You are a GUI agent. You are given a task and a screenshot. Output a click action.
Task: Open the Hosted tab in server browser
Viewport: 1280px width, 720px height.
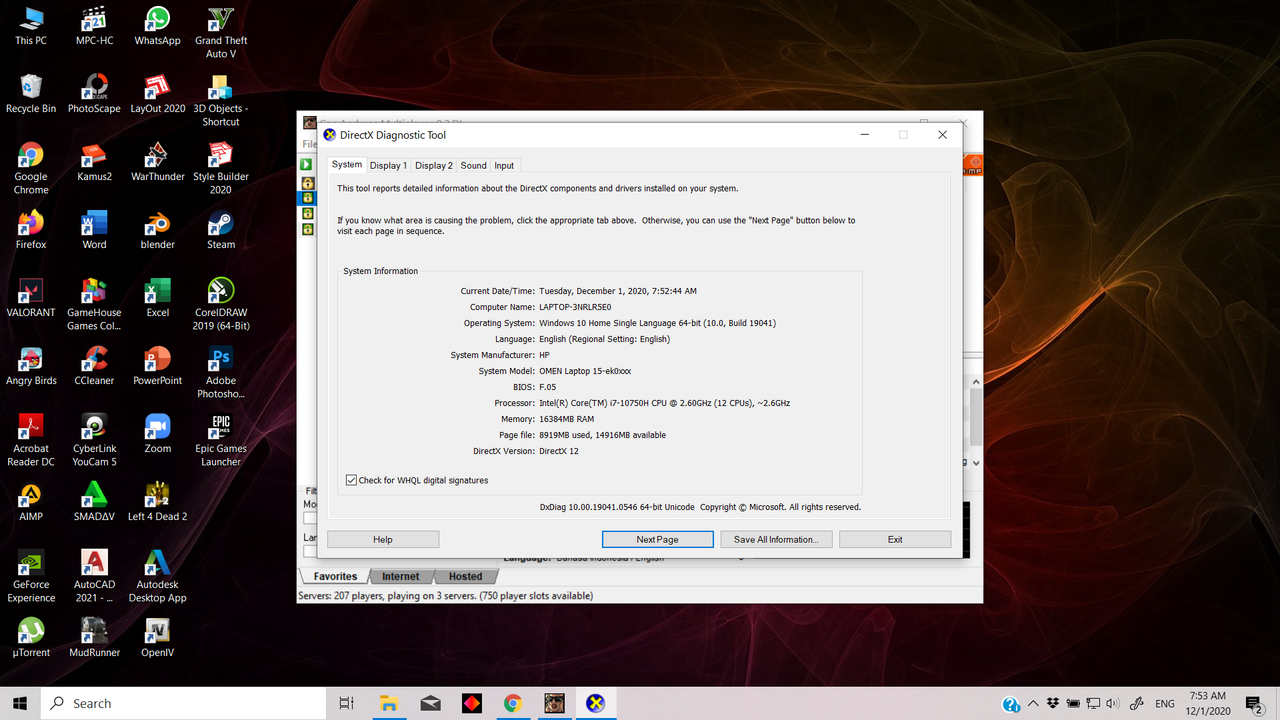click(465, 576)
